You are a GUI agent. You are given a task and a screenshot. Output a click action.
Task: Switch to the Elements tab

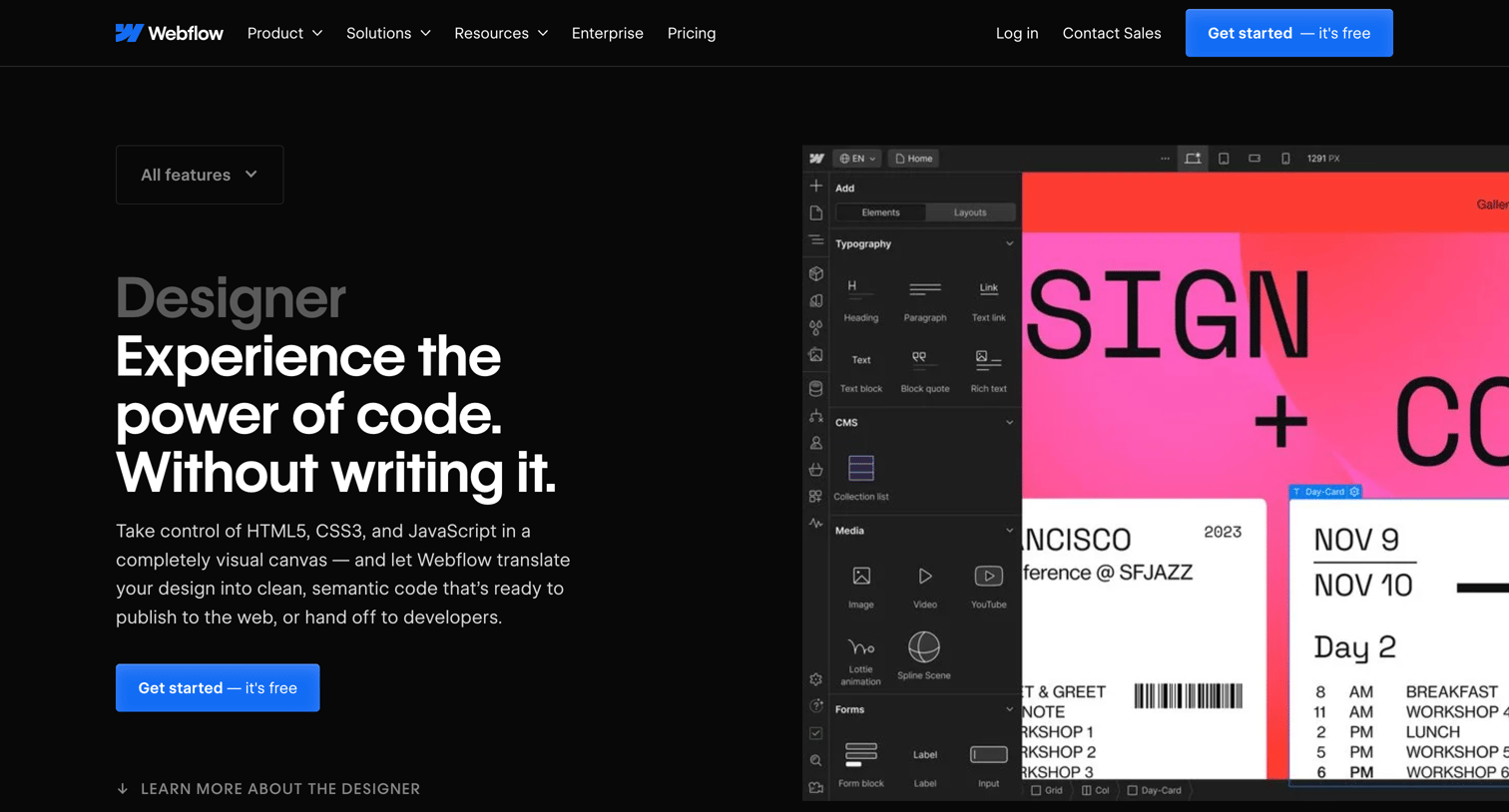tap(880, 212)
